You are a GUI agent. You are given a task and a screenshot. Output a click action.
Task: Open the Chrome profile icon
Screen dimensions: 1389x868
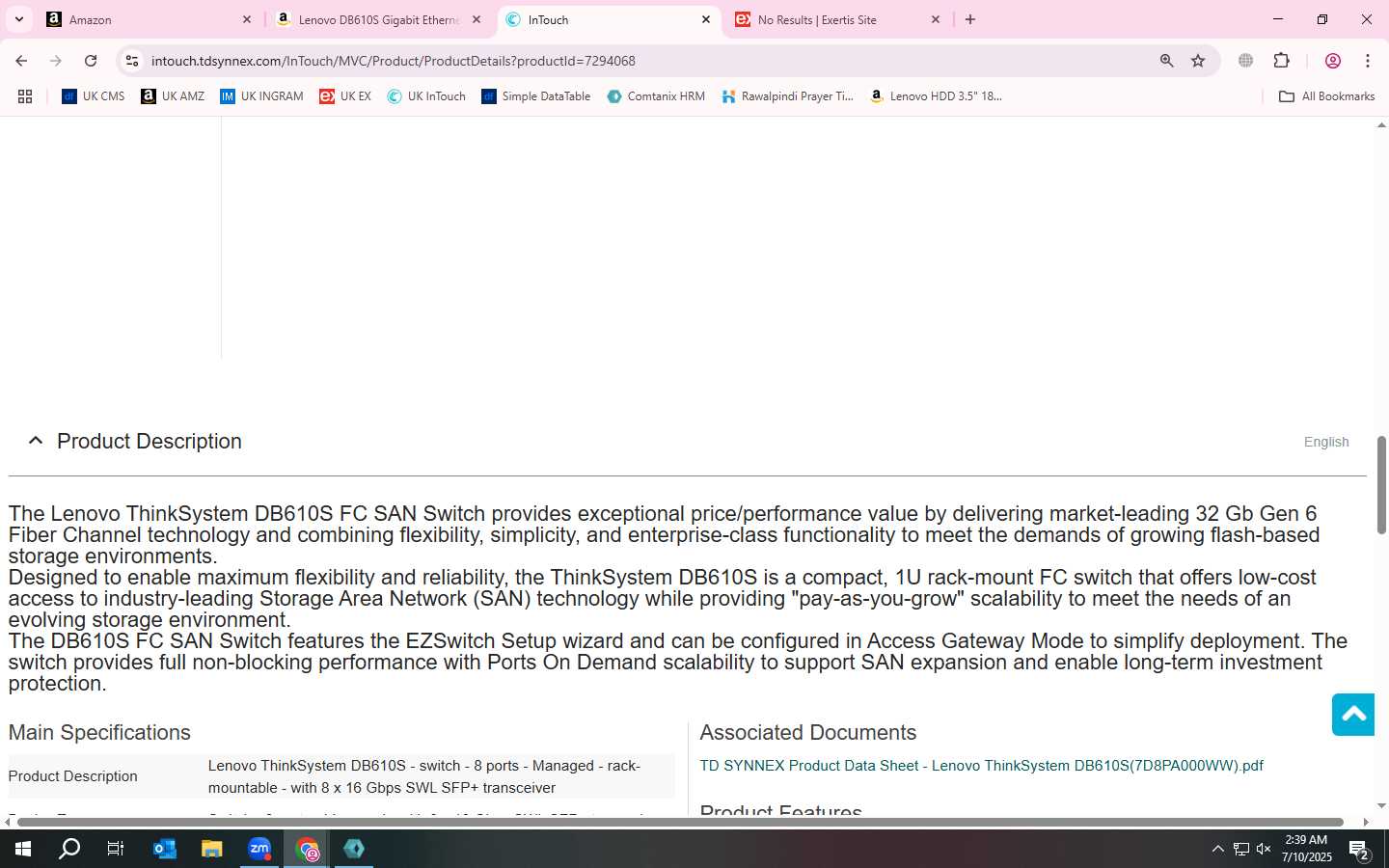[x=1333, y=61]
